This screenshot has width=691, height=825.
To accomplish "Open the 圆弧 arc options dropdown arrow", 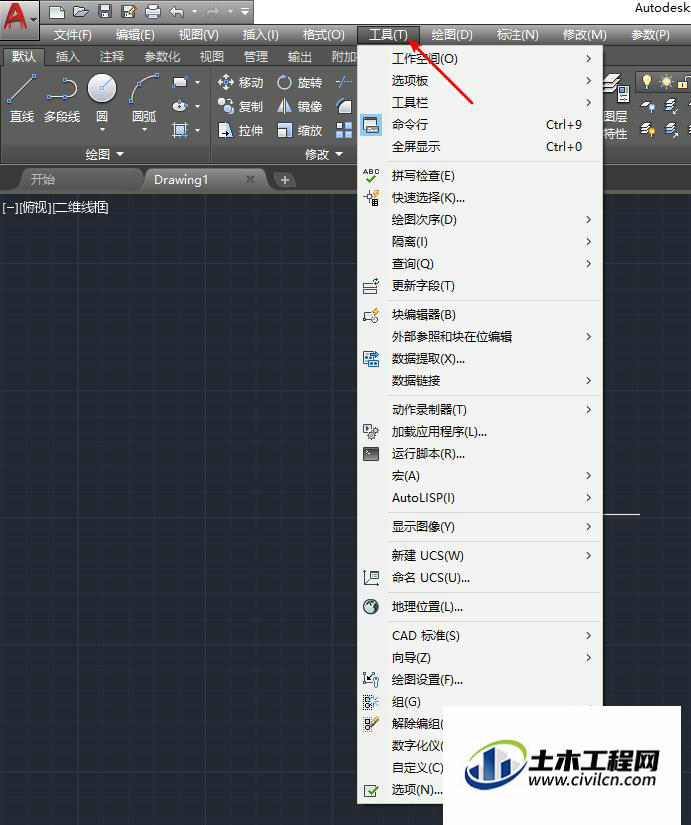I will coord(144,129).
